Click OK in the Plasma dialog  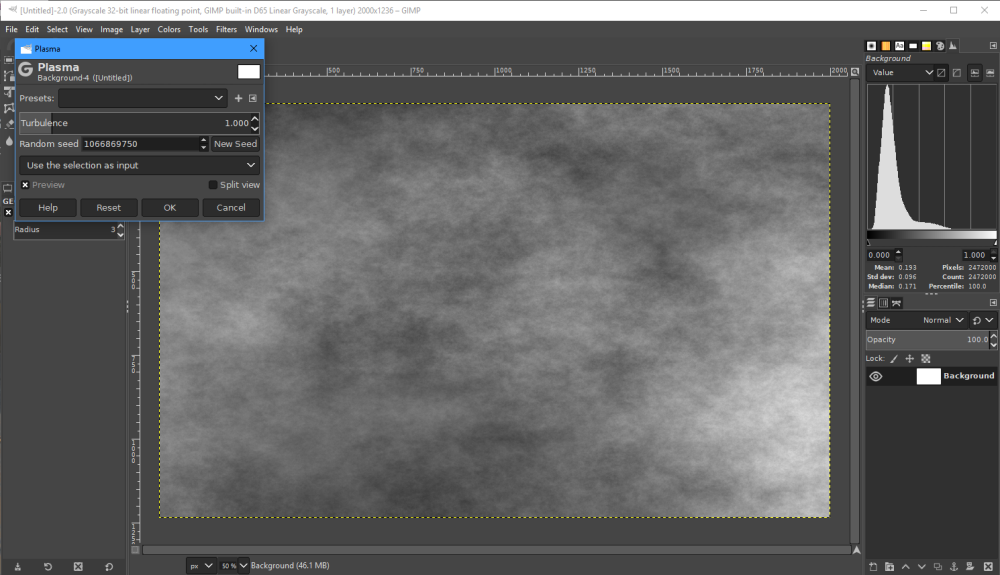click(170, 208)
